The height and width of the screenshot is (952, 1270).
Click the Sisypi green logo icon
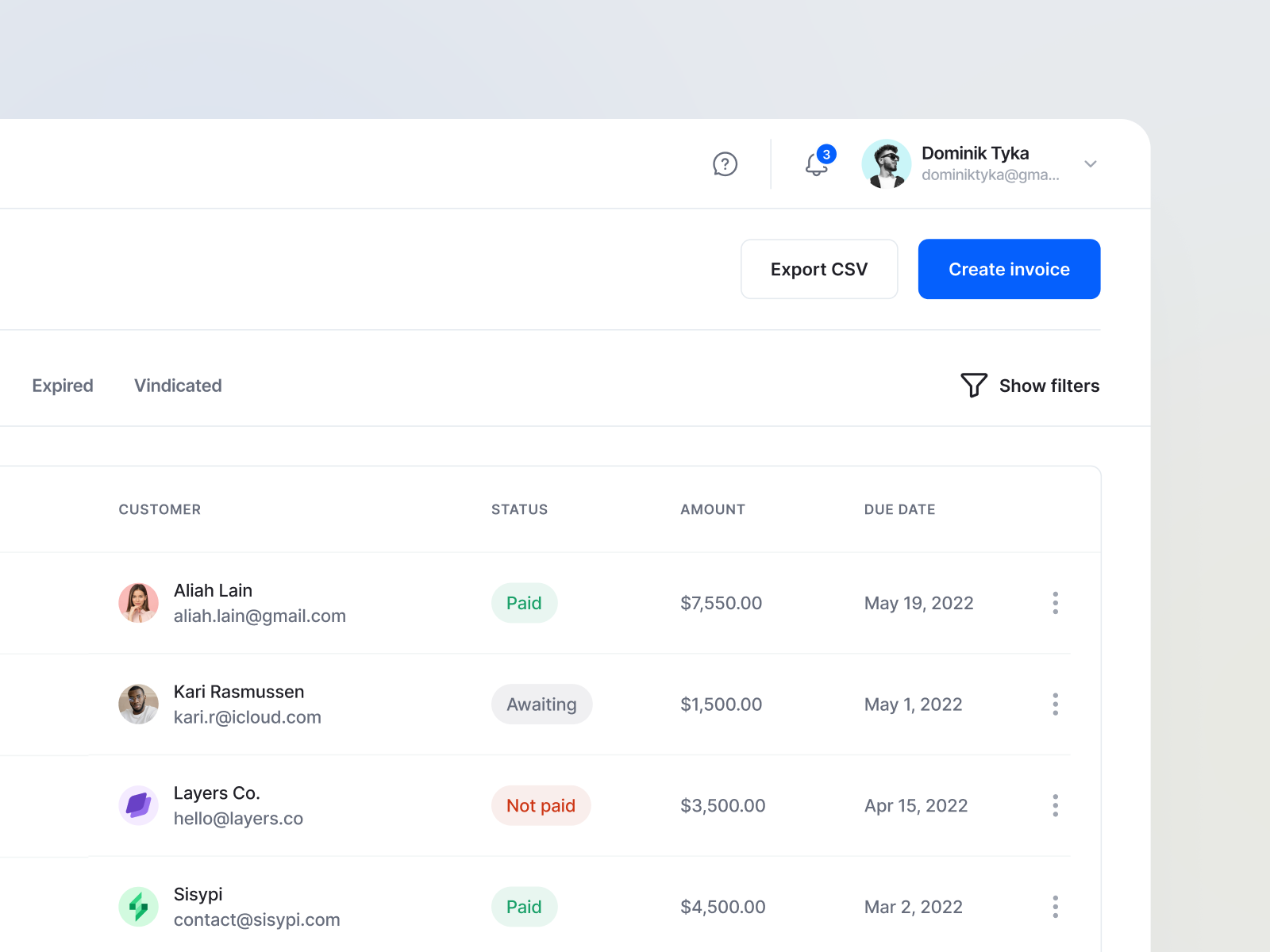tap(138, 906)
